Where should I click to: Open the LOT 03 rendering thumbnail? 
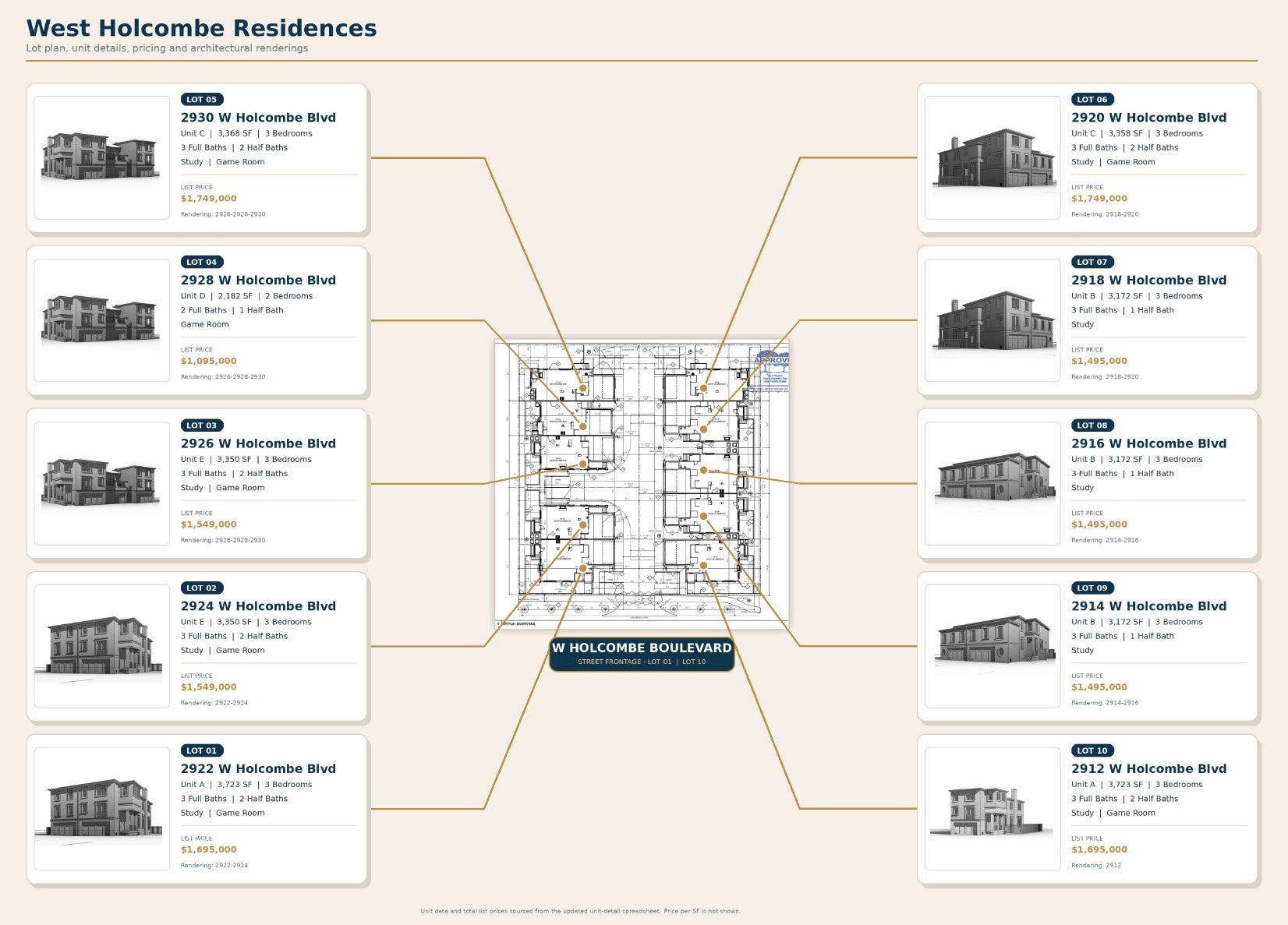point(102,483)
